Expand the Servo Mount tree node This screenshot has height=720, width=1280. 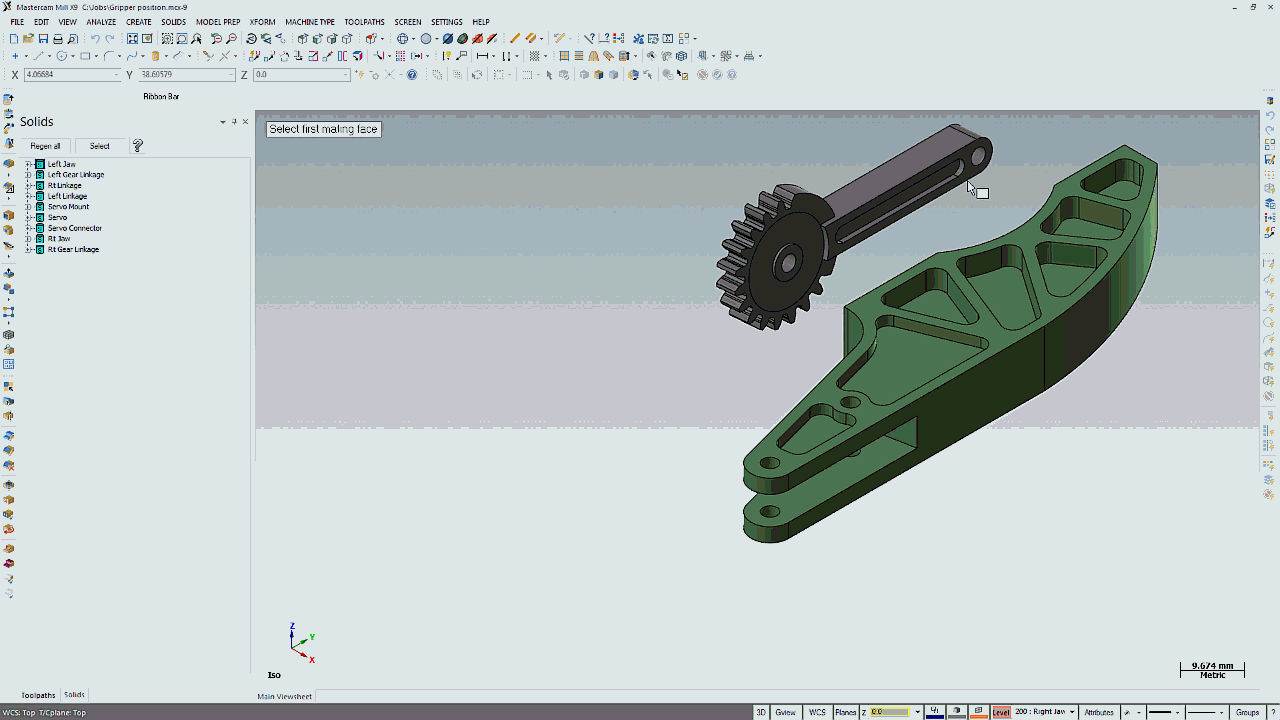pyautogui.click(x=29, y=207)
